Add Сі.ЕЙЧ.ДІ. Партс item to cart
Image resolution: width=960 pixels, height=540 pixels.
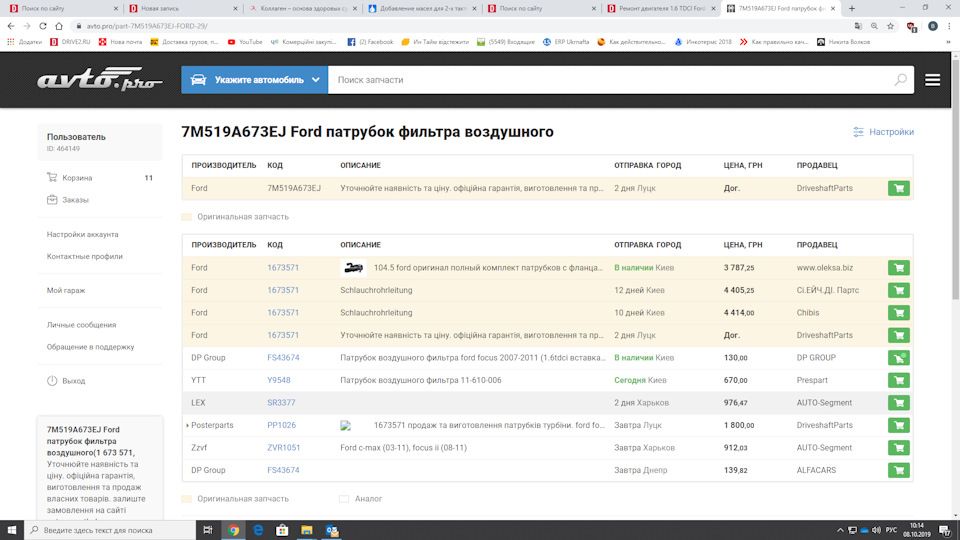(x=899, y=290)
